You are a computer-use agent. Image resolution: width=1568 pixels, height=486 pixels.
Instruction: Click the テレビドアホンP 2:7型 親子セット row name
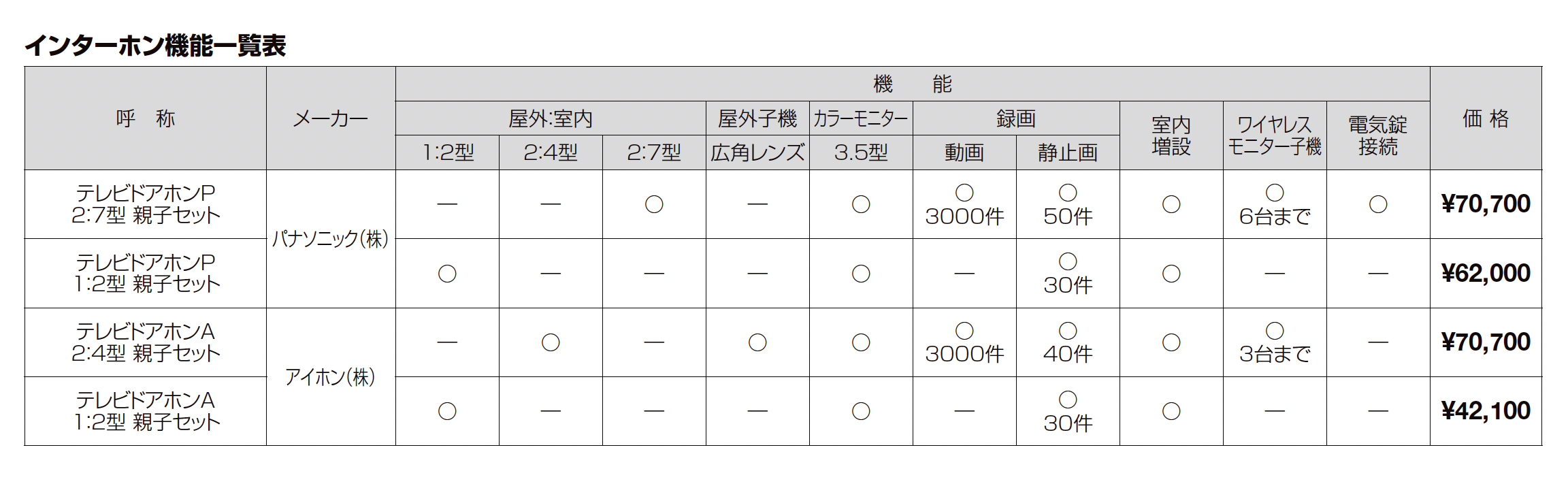146,204
